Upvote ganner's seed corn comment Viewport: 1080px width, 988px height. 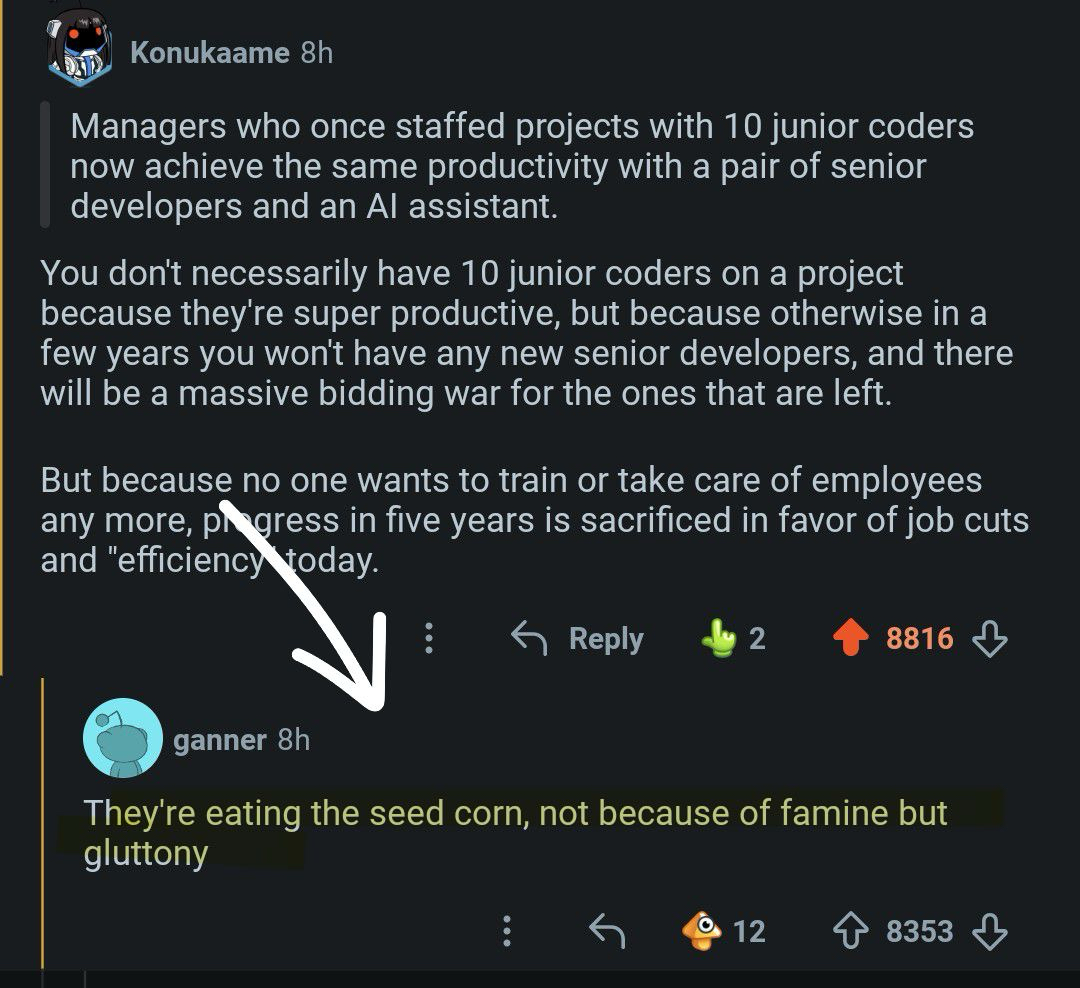tap(851, 932)
